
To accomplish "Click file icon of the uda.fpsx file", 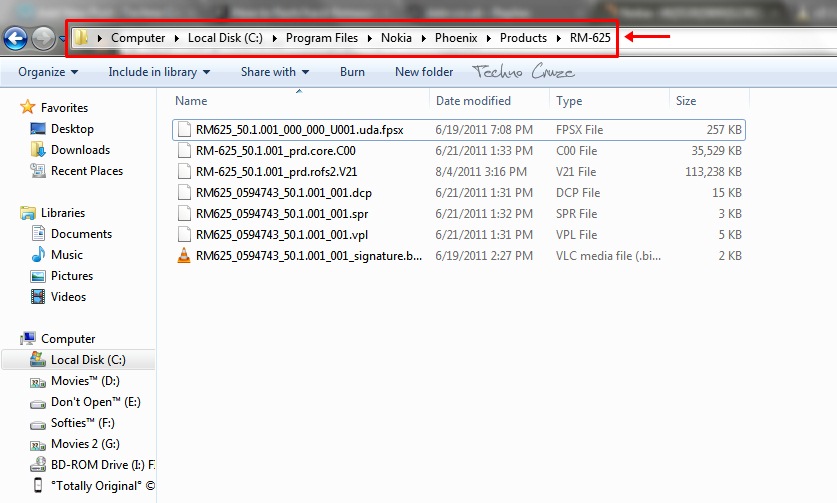I will coord(184,130).
